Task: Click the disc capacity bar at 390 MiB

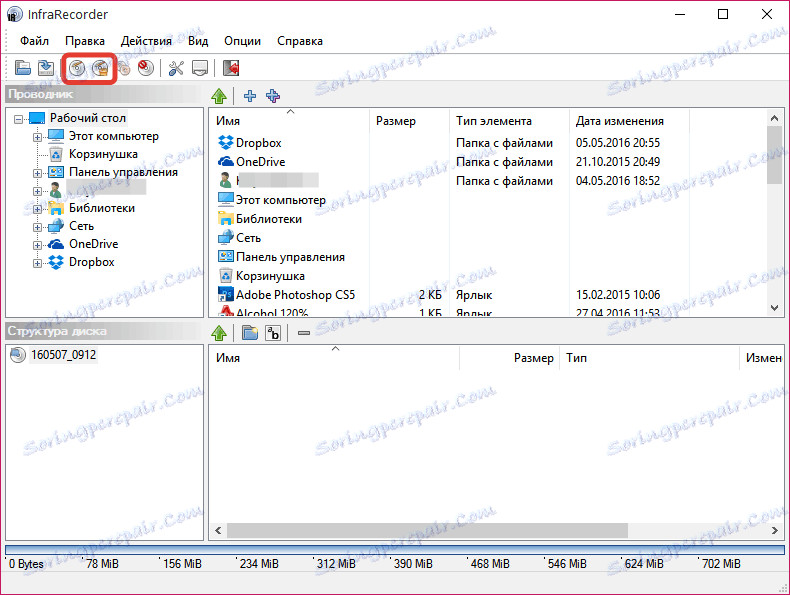Action: (x=395, y=550)
